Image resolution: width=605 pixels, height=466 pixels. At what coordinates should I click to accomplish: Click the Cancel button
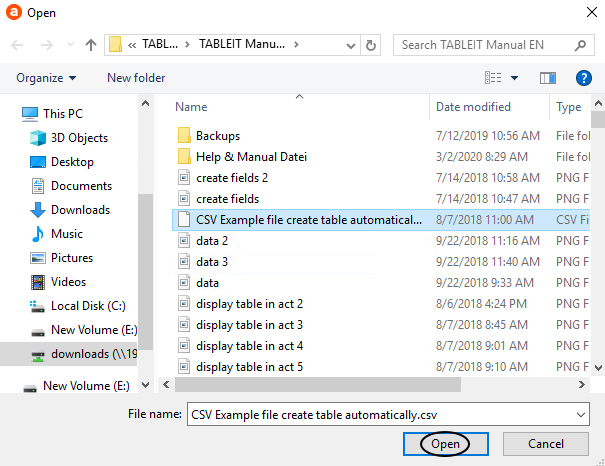pyautogui.click(x=546, y=444)
